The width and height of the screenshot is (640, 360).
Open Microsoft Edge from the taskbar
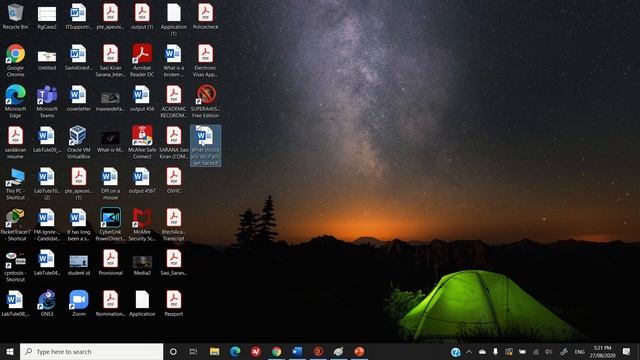point(235,351)
